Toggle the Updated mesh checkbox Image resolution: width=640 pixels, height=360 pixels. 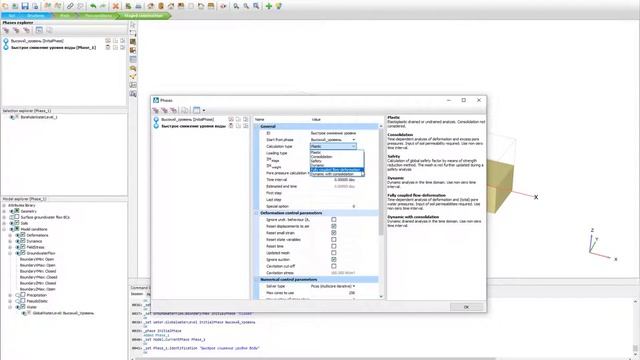(x=333, y=253)
